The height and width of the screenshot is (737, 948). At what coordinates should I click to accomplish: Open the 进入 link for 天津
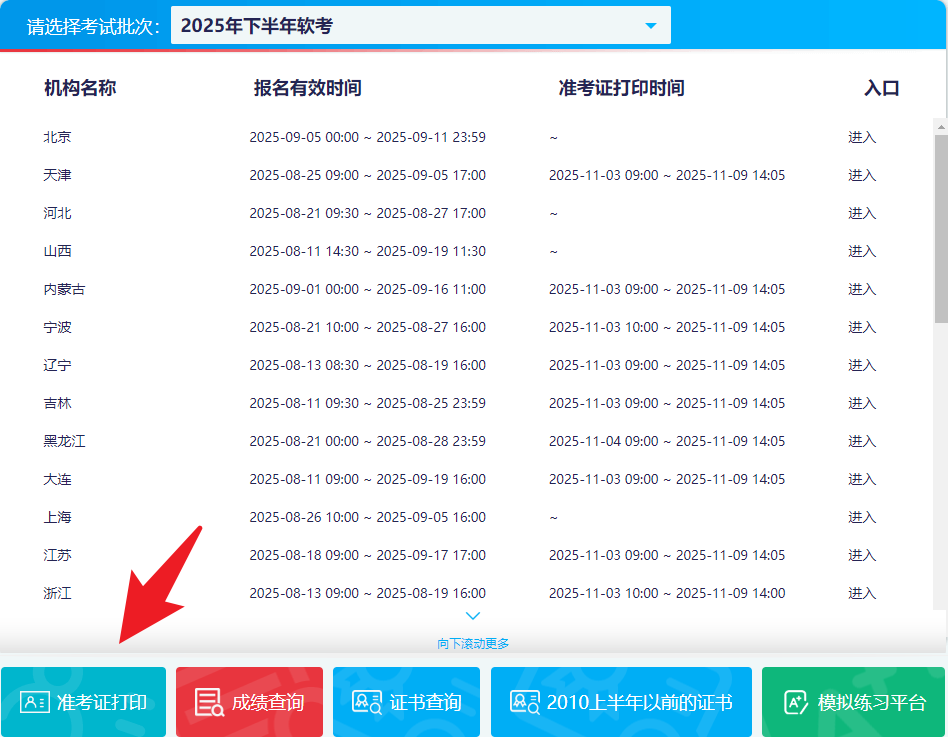tap(861, 175)
